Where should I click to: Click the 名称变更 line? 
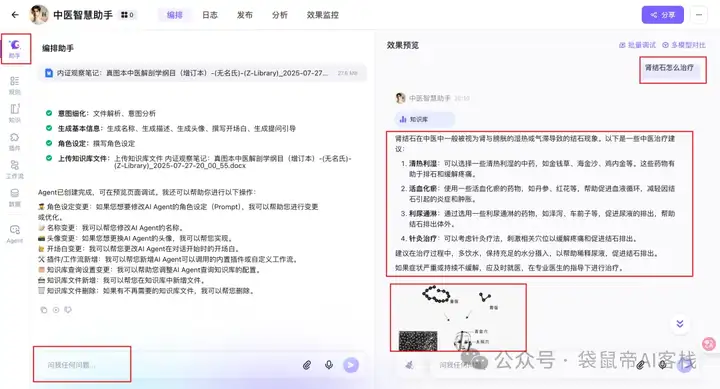pos(111,228)
